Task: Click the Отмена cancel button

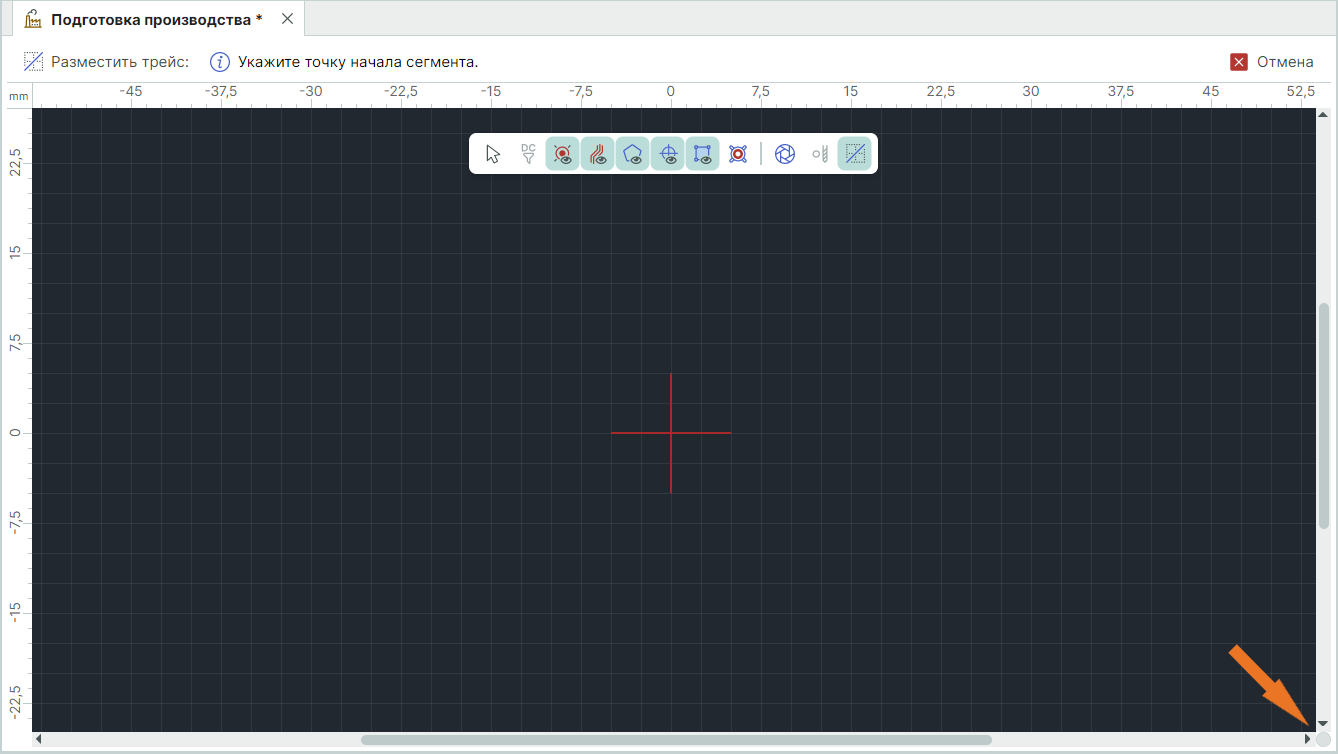Action: click(x=1272, y=62)
